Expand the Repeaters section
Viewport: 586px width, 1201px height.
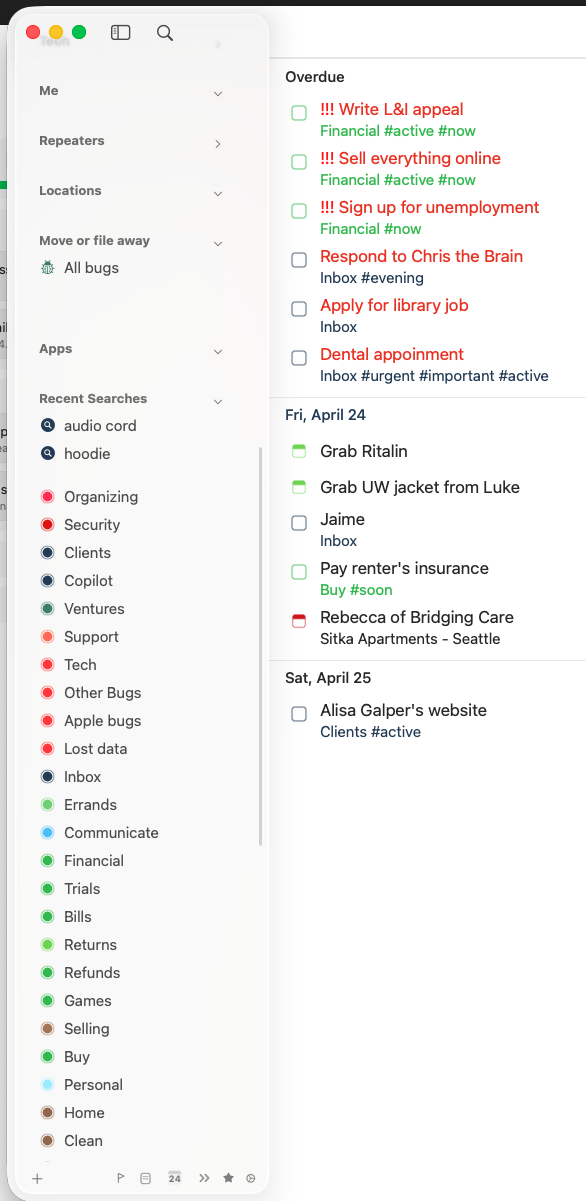(218, 144)
